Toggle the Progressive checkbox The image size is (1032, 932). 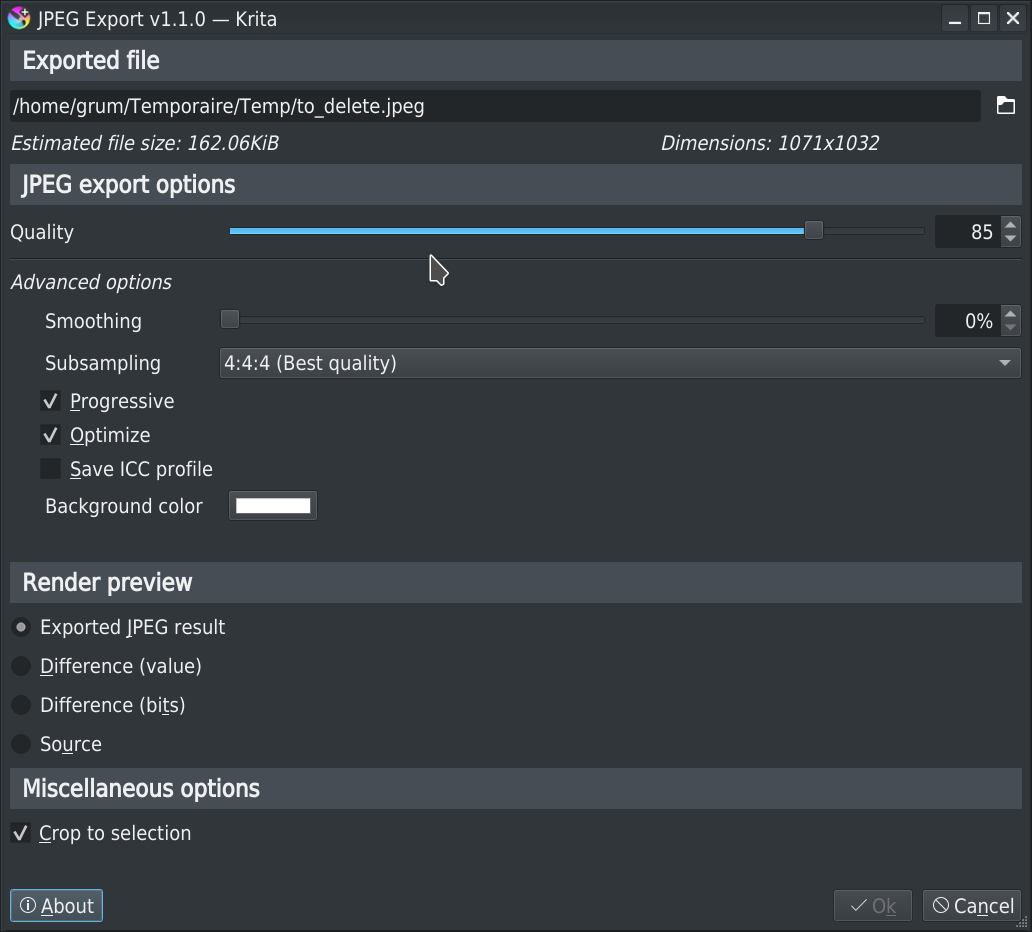[x=50, y=401]
